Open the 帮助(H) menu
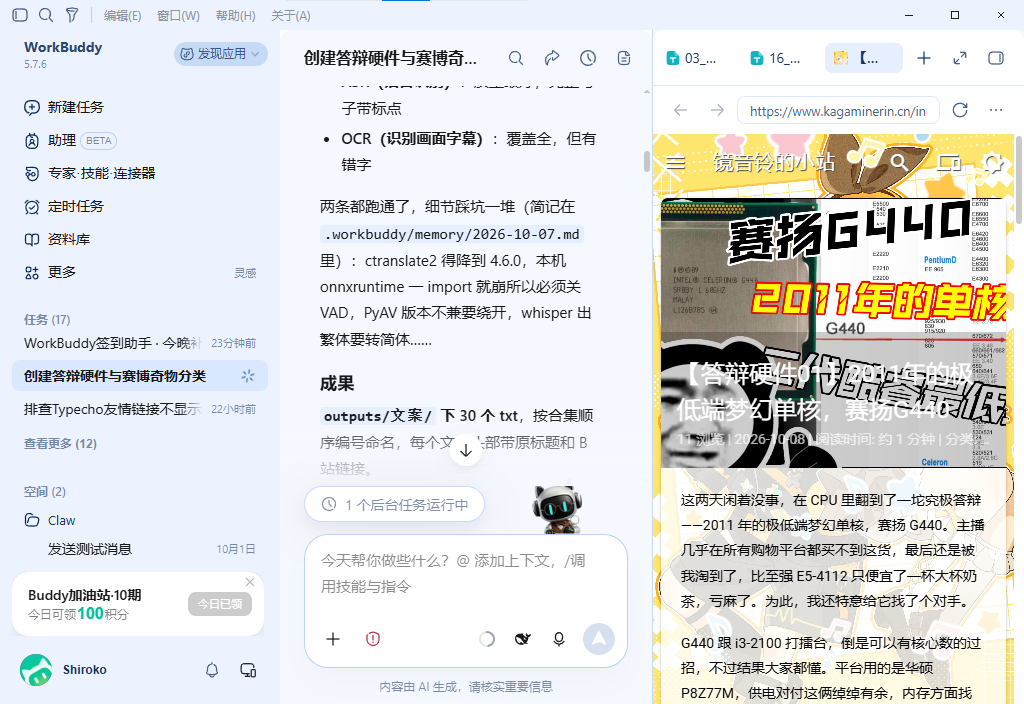Viewport: 1024px width, 704px height. [235, 16]
